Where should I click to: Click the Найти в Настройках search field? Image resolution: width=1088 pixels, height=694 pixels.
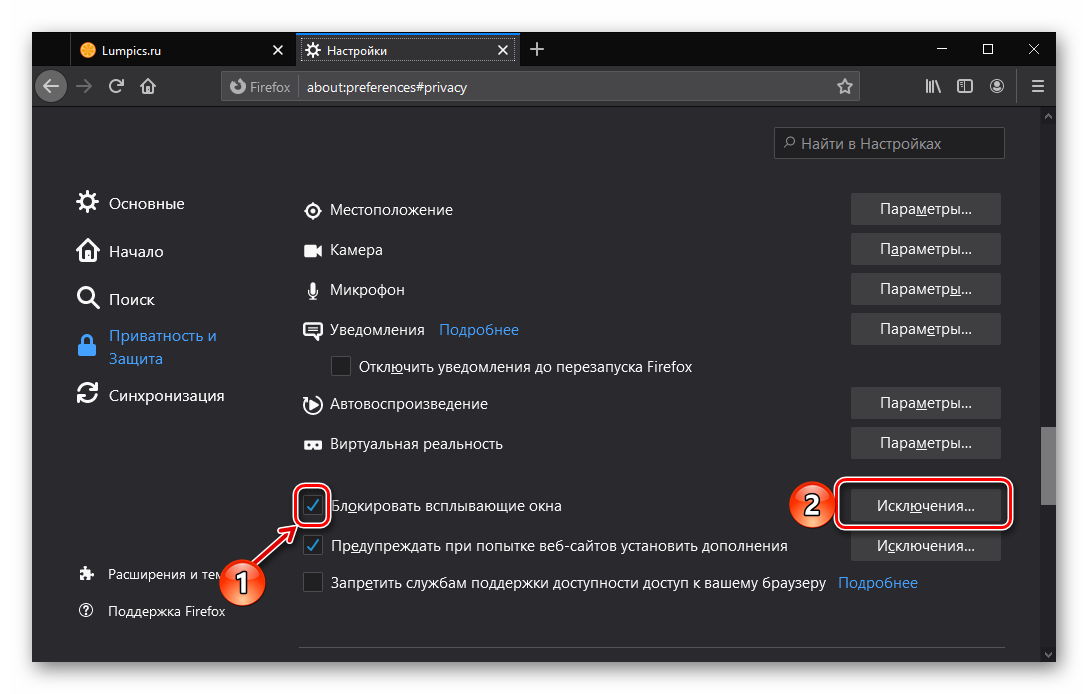click(x=889, y=143)
